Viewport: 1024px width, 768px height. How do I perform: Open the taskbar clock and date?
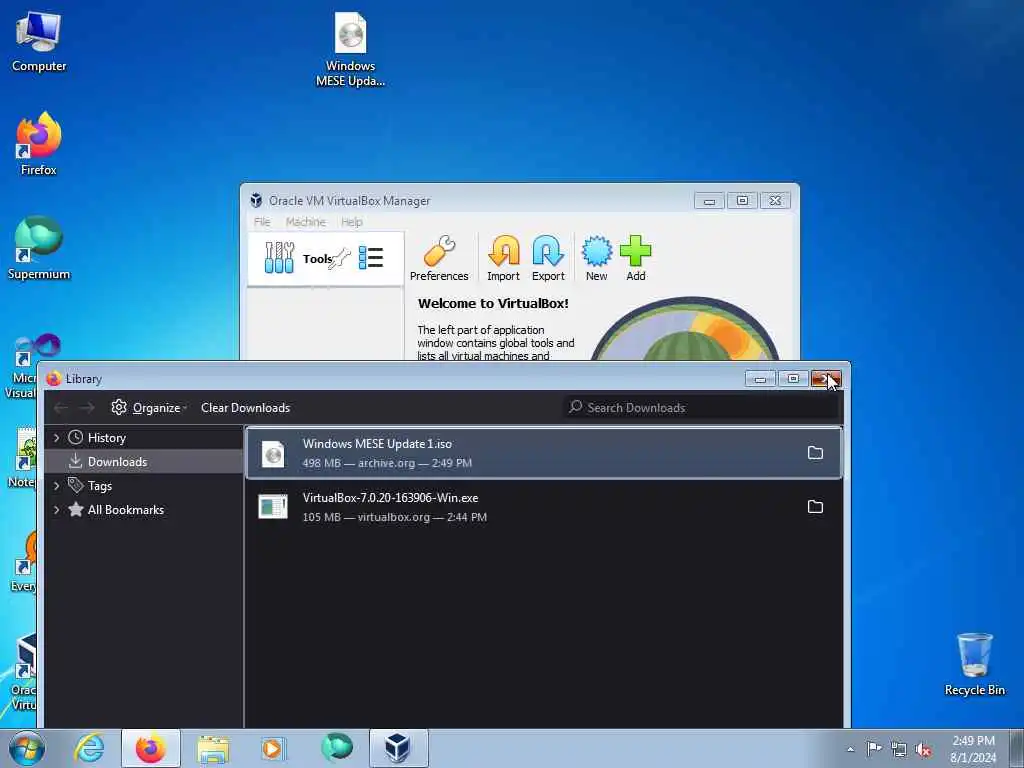tap(973, 749)
